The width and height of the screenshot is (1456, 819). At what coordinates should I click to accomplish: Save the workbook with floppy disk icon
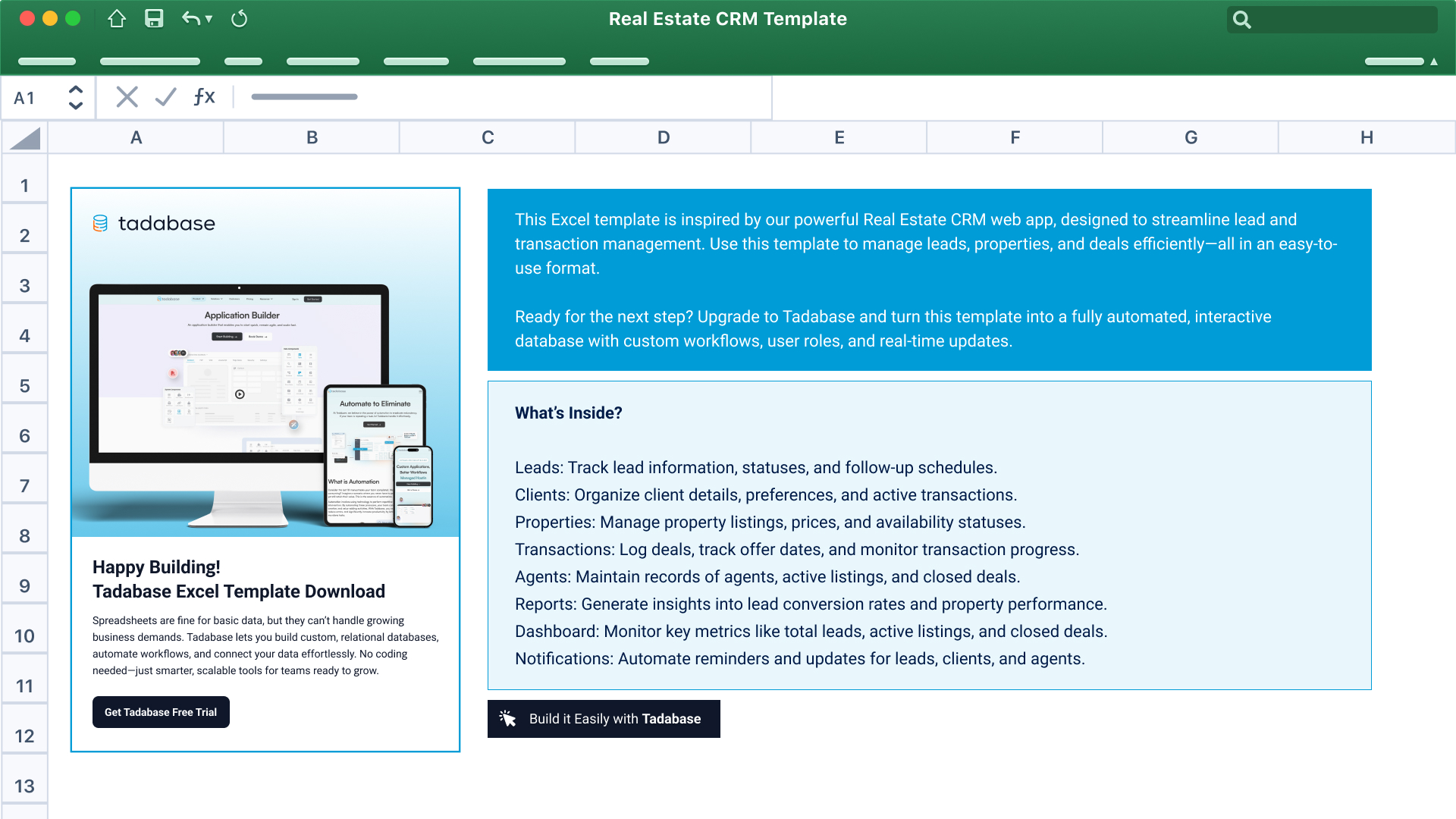click(x=154, y=19)
